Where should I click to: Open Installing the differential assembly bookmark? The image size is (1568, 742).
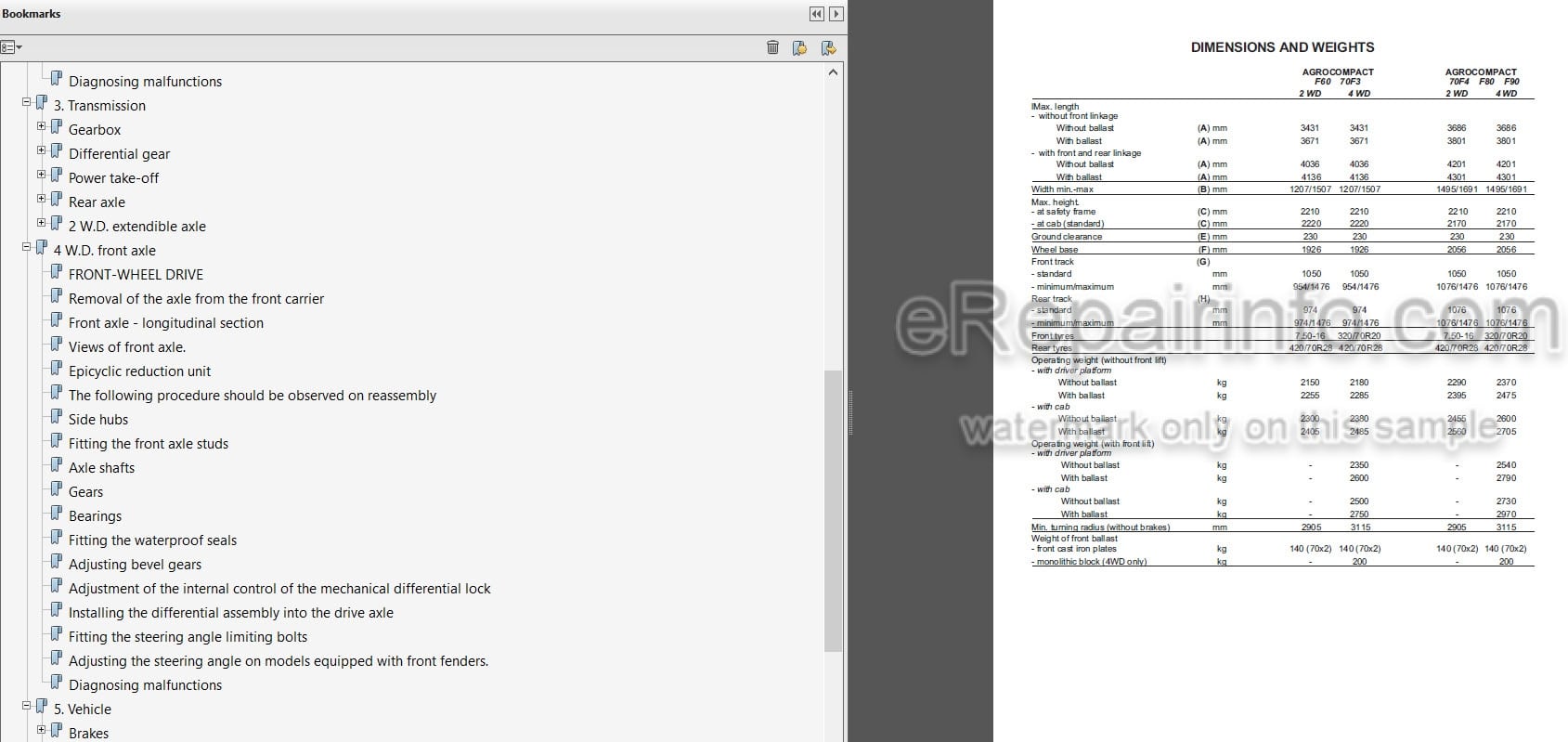pyautogui.click(x=231, y=613)
